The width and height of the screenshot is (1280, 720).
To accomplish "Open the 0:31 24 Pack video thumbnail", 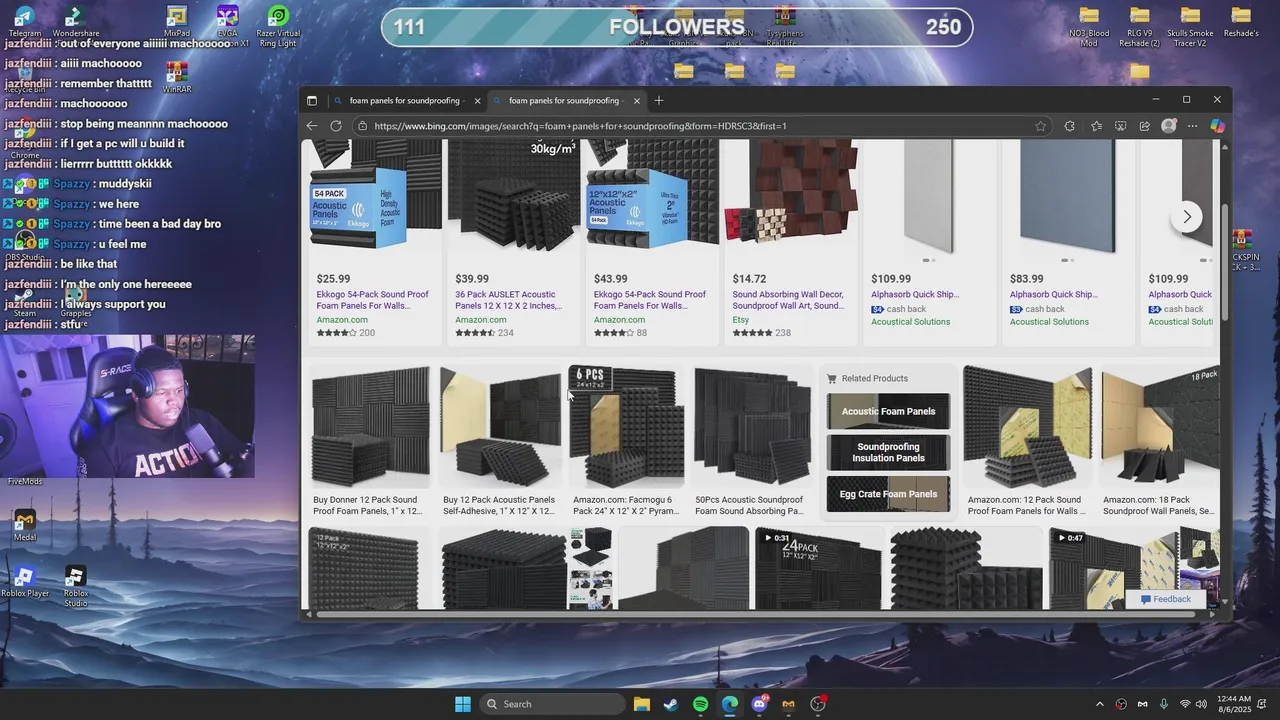I will pyautogui.click(x=818, y=568).
